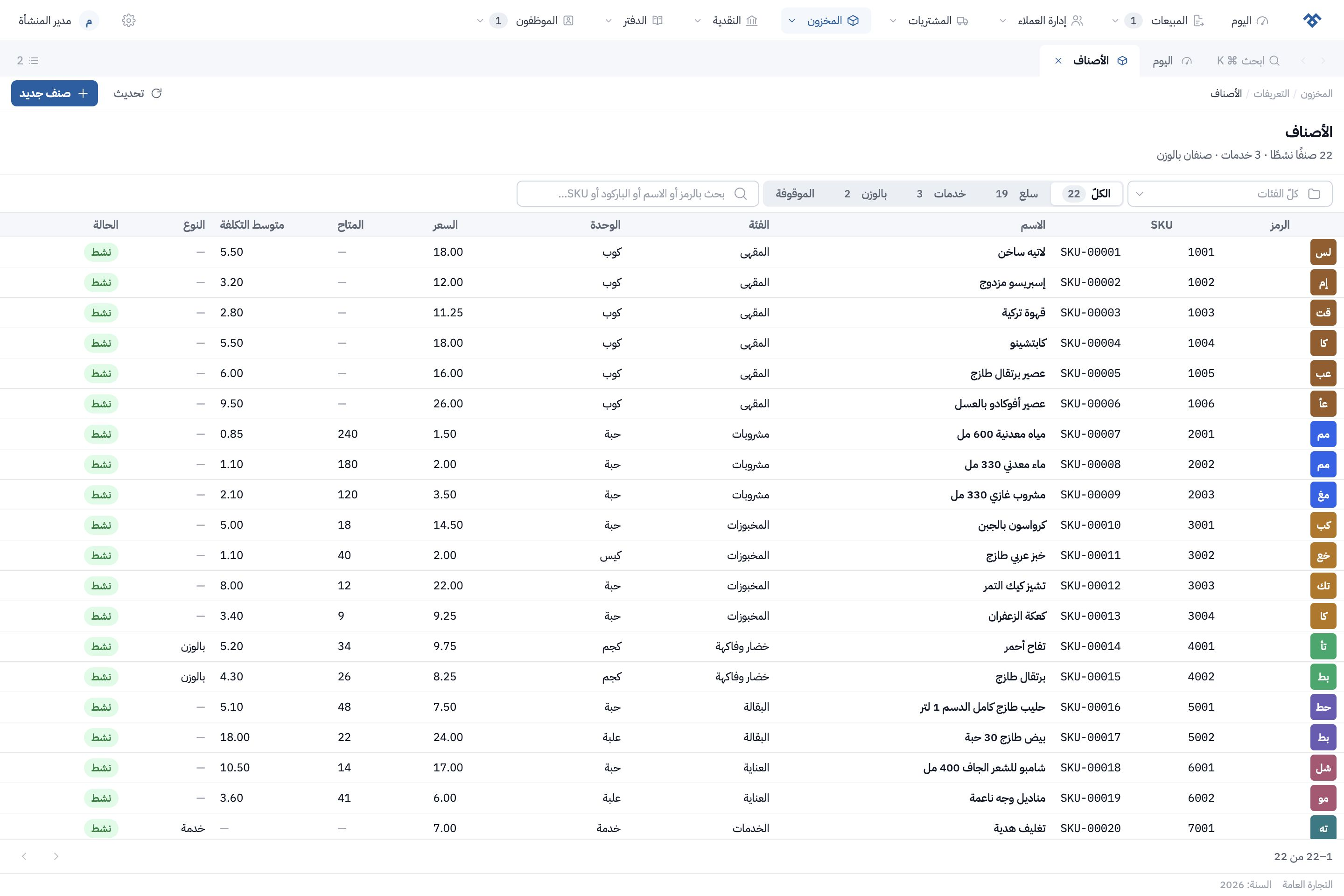The height and width of the screenshot is (896, 1344).
Task: Open اليوم in the top navigation
Action: pyautogui.click(x=1249, y=21)
